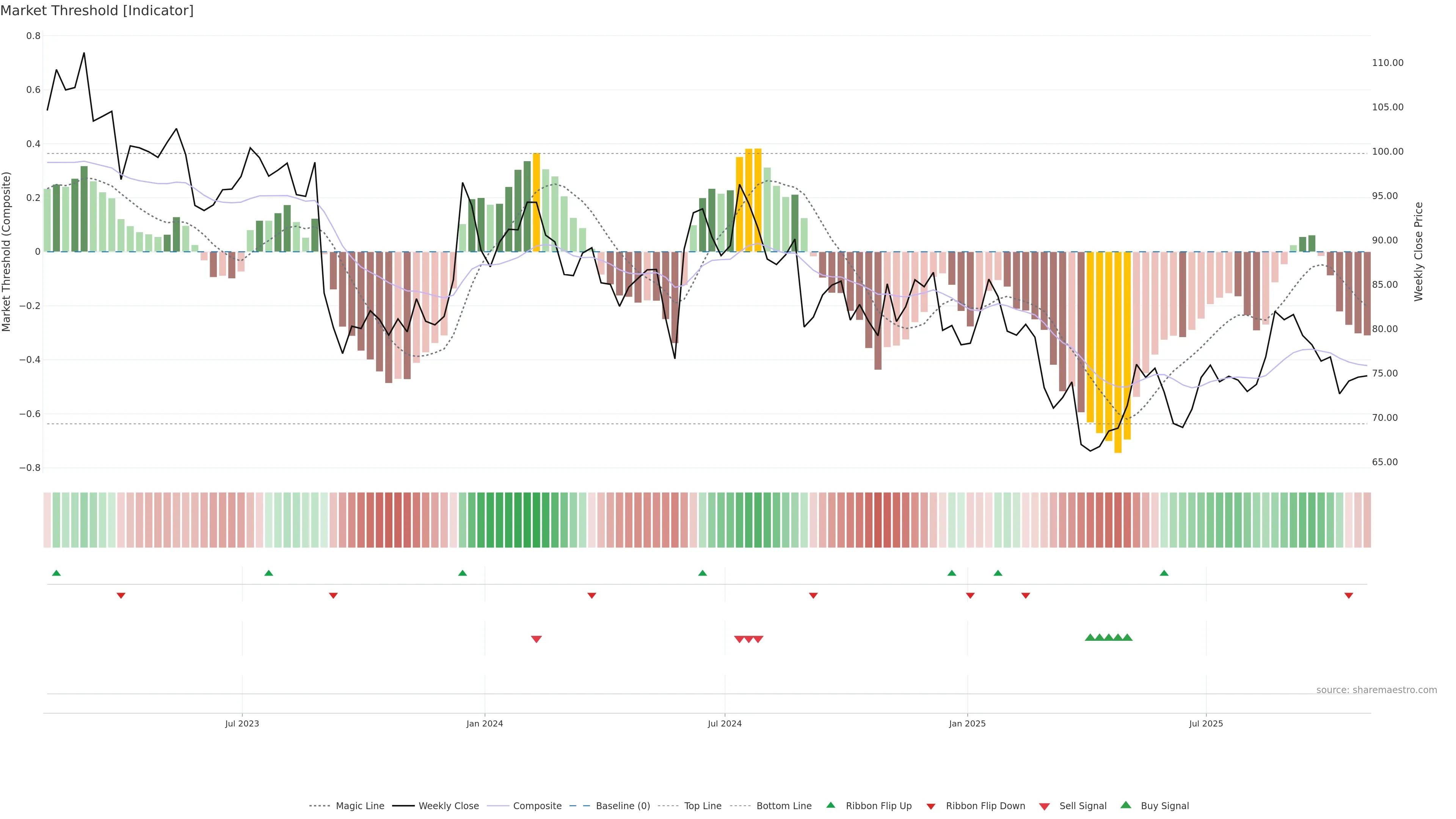Image resolution: width=1456 pixels, height=819 pixels.
Task: Click the Market Threshold [Indicator] chart title
Action: [97, 11]
